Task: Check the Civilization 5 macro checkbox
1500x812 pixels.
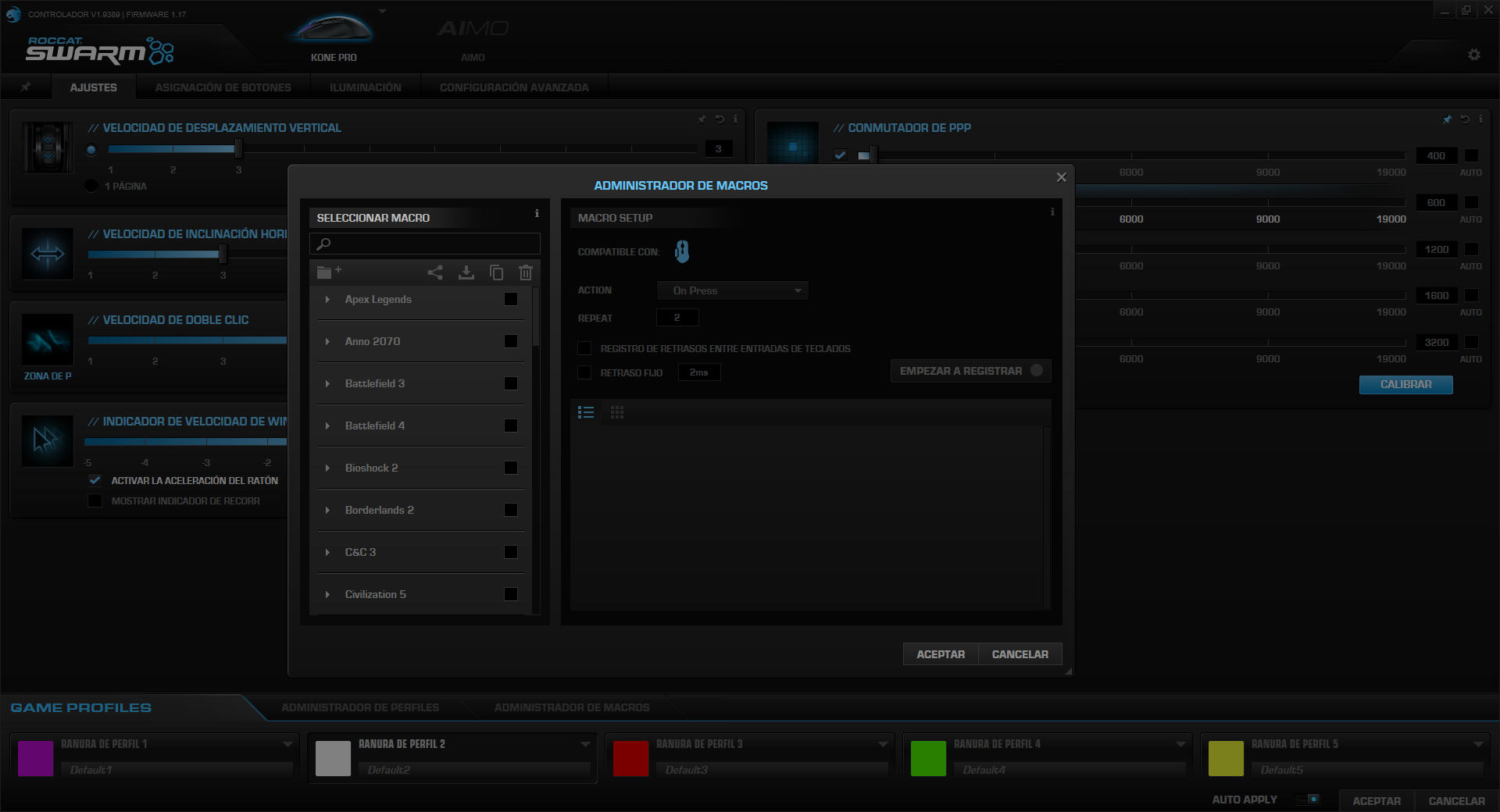Action: (511, 594)
